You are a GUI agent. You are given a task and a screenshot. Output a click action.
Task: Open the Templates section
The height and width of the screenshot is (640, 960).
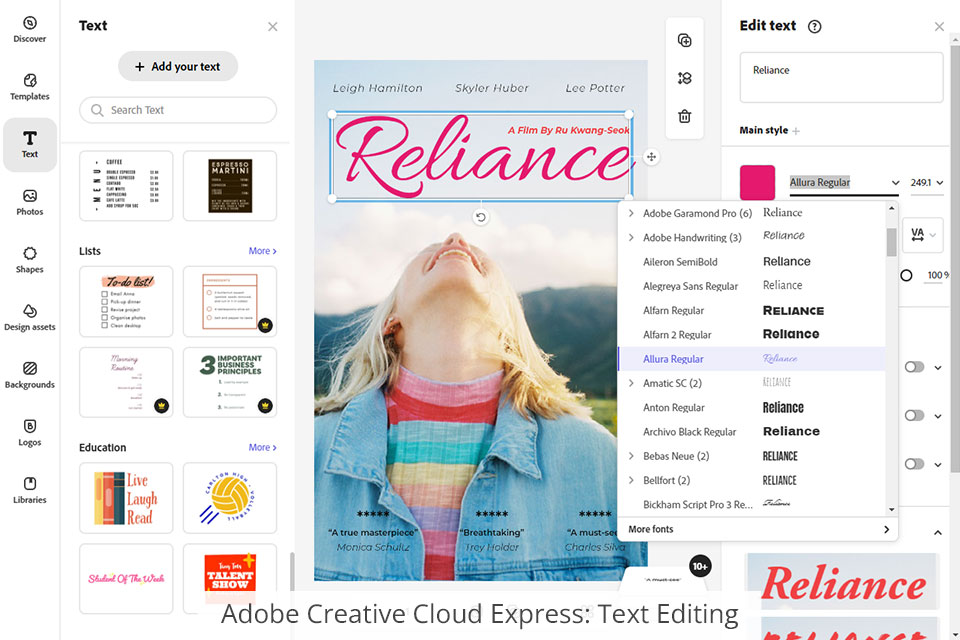[x=29, y=87]
